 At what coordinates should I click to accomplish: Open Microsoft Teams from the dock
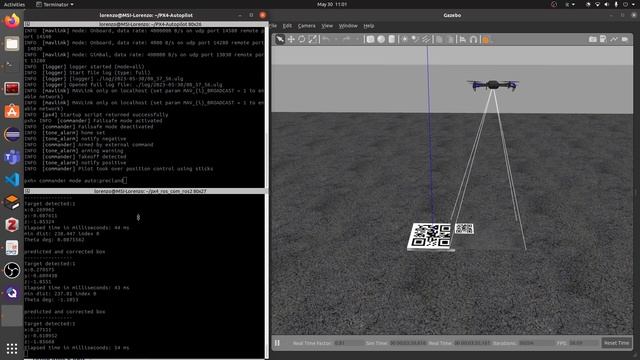[x=12, y=157]
